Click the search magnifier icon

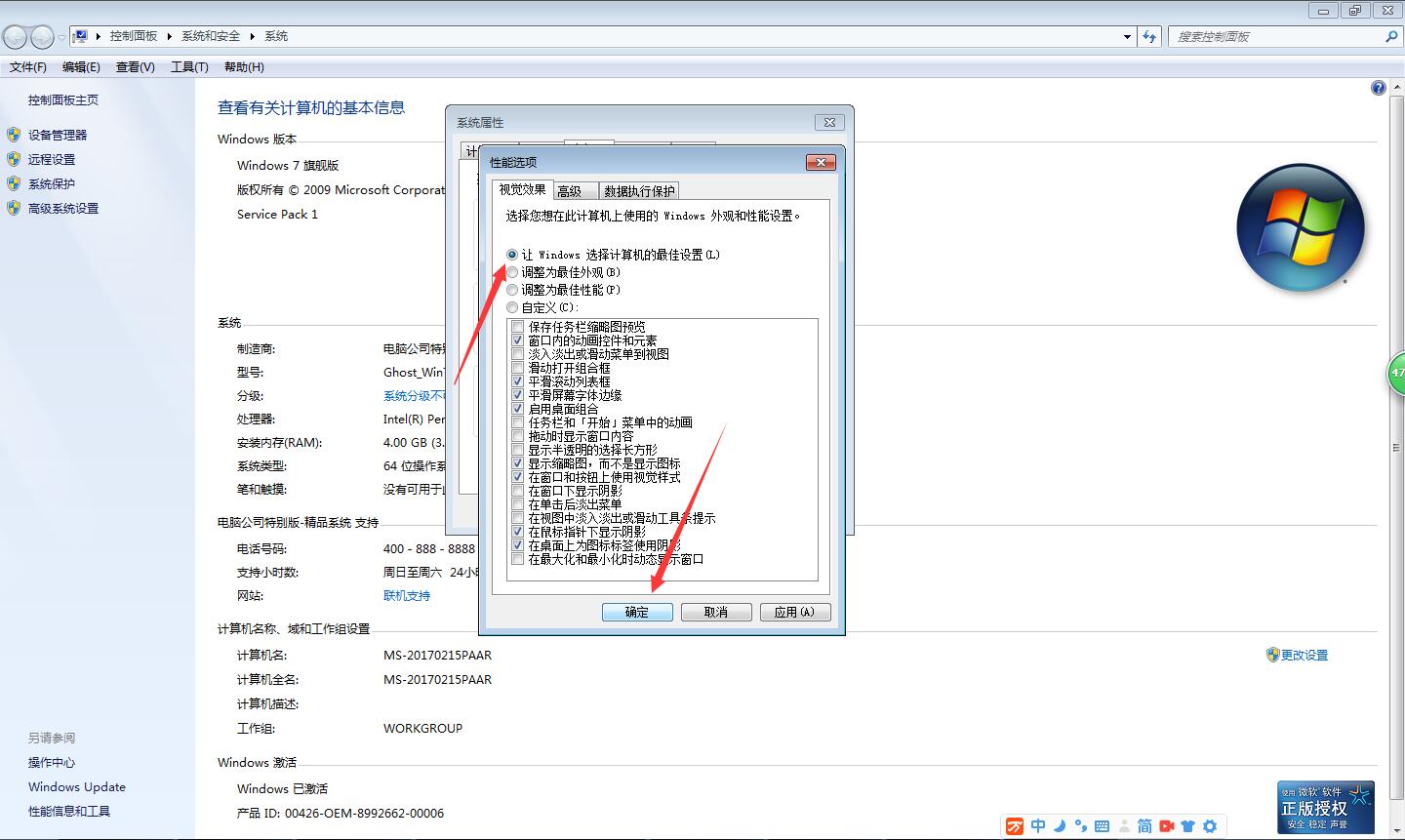pos(1391,36)
